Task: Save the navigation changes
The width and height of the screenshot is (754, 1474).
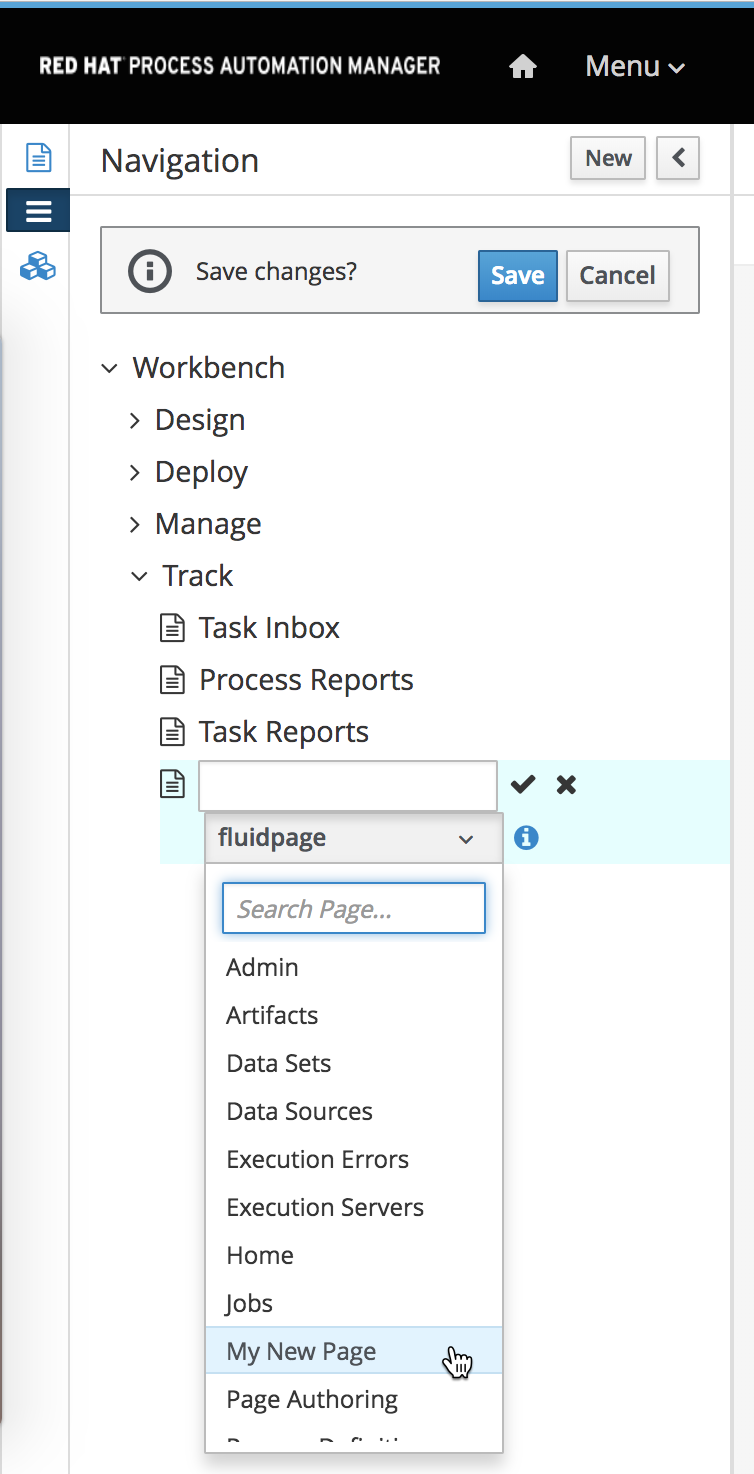Action: click(x=517, y=276)
